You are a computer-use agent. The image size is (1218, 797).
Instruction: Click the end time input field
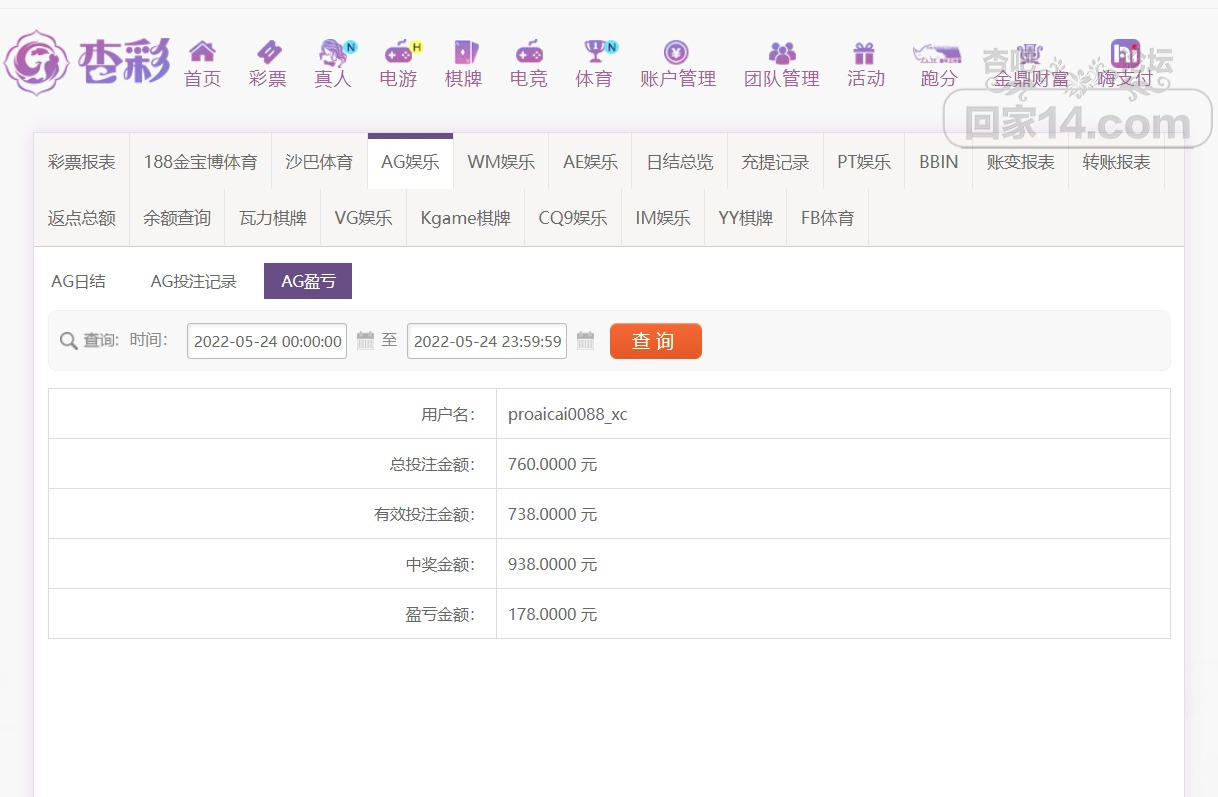(487, 341)
